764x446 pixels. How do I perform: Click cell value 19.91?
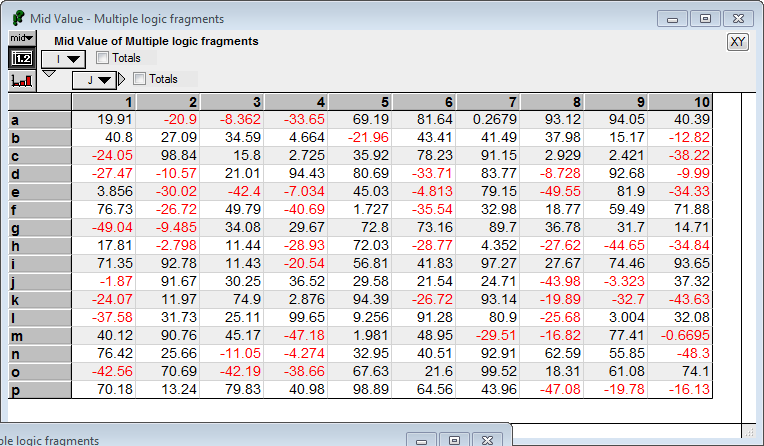pyautogui.click(x=115, y=119)
